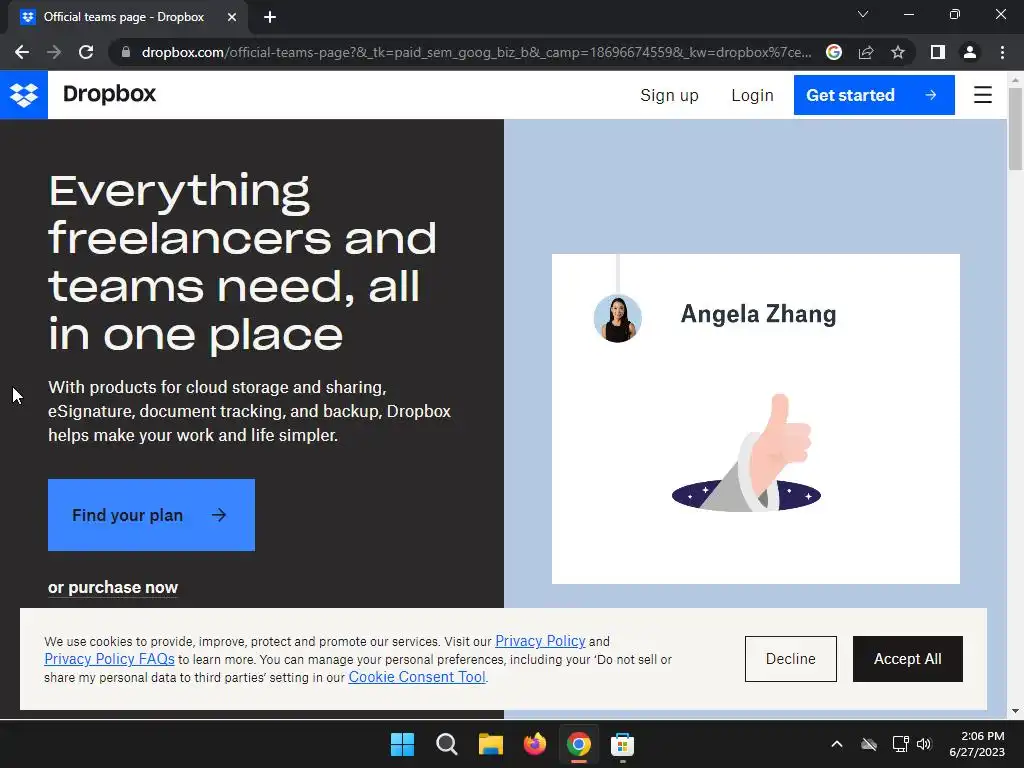Open the Windows Start menu
The image size is (1024, 768).
402,744
